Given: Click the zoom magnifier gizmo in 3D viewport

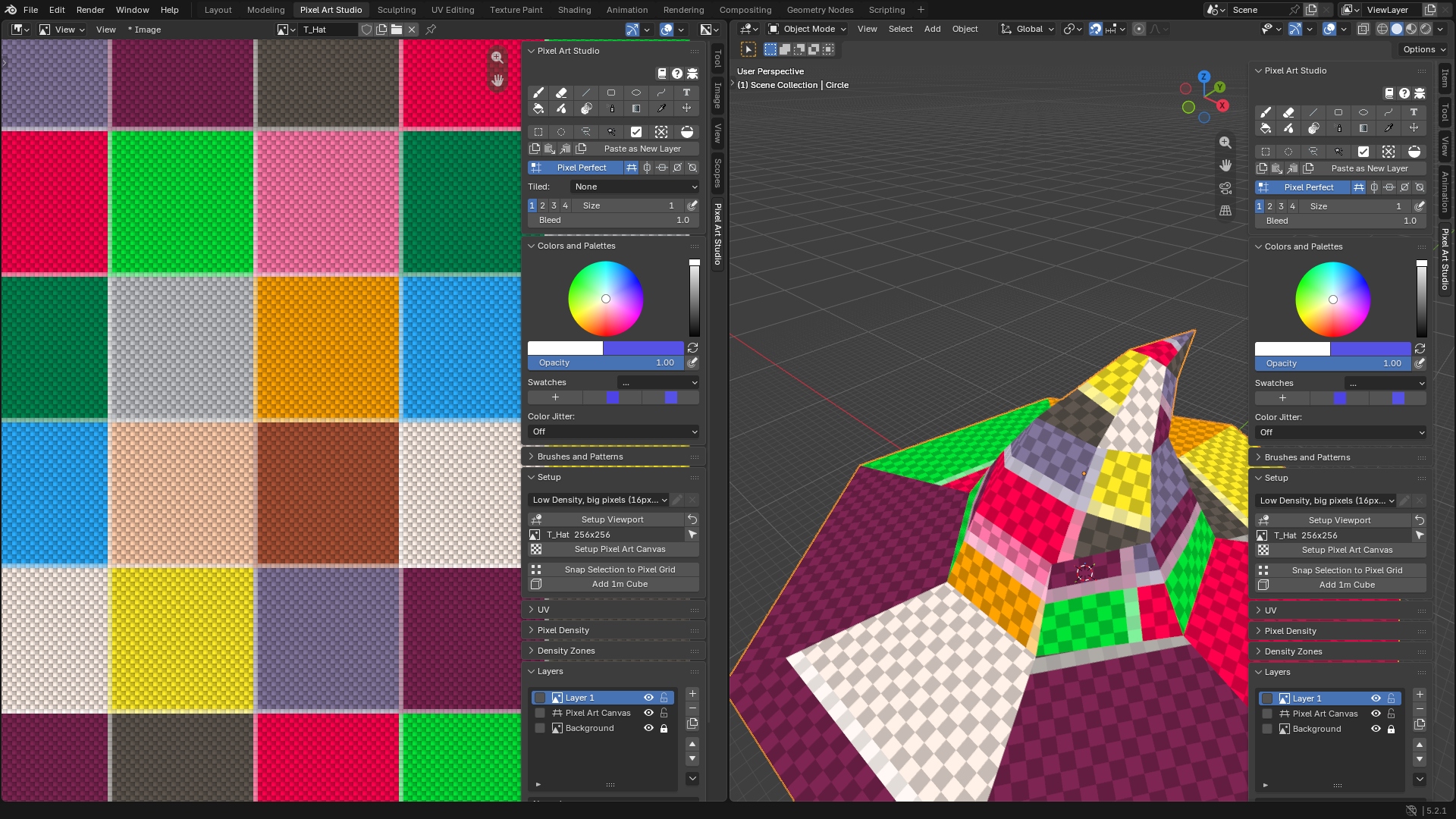Looking at the screenshot, I should tap(1225, 143).
